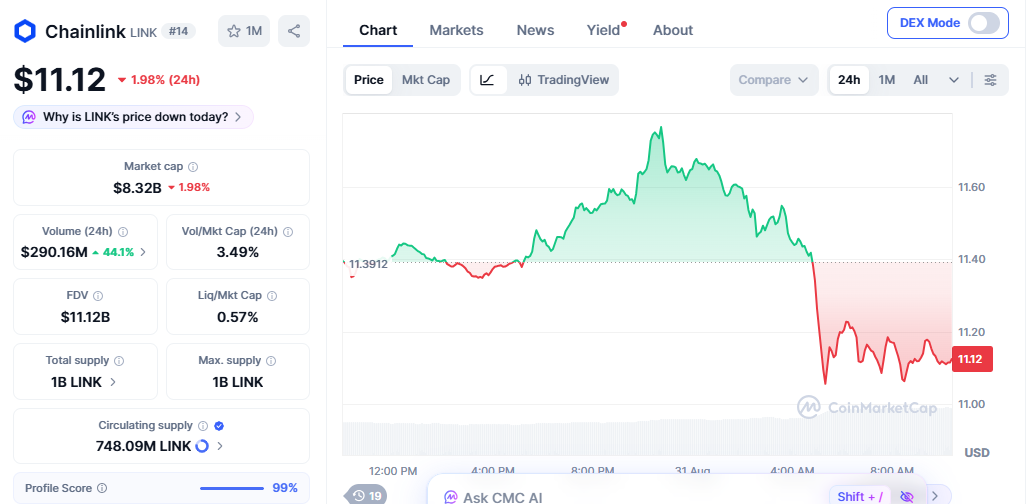
Task: Click the circulating supply ring chart icon
Action: [202, 446]
